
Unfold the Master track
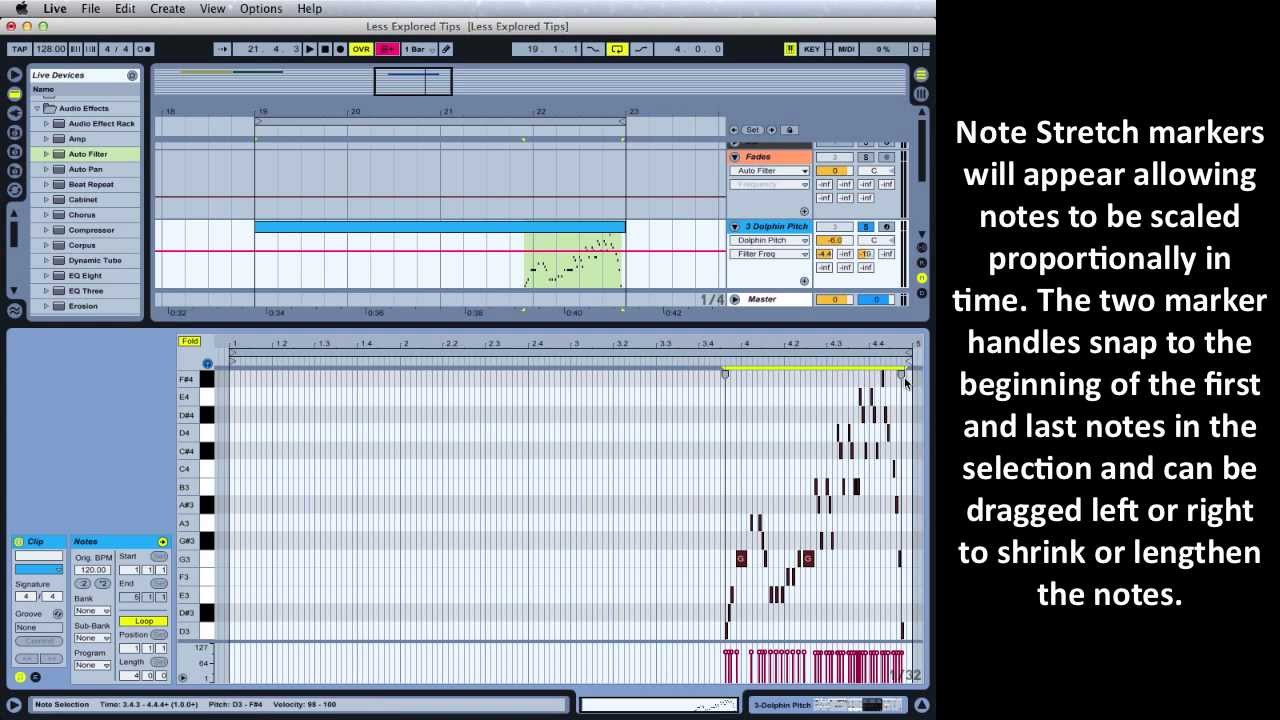click(735, 299)
